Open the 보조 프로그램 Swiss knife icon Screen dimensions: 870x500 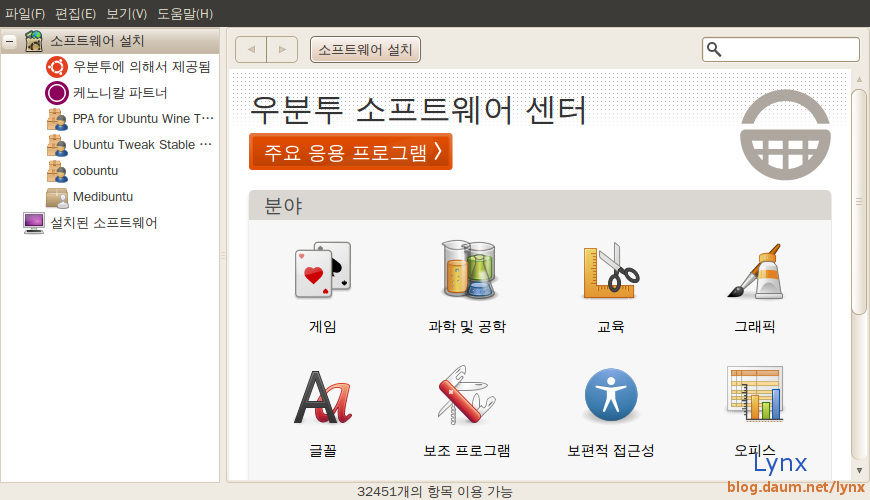click(x=466, y=395)
